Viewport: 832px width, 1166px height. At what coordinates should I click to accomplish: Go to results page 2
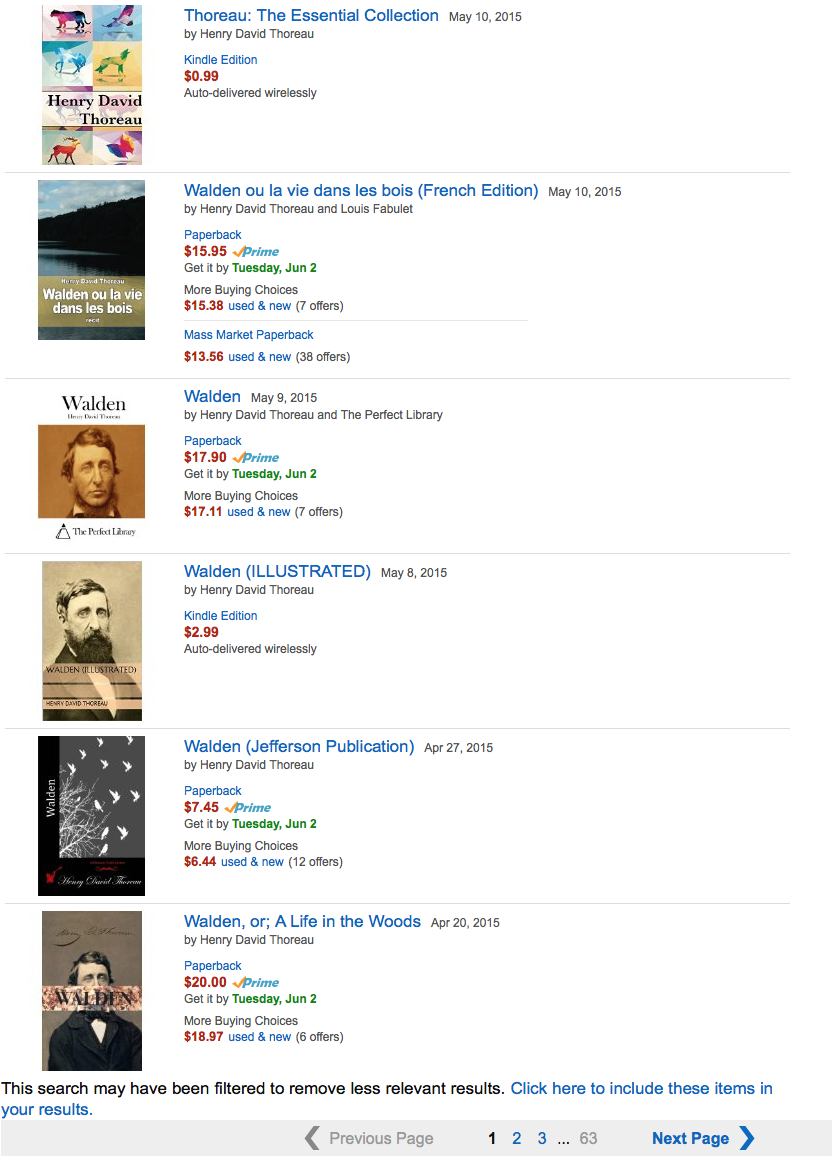tap(517, 1138)
